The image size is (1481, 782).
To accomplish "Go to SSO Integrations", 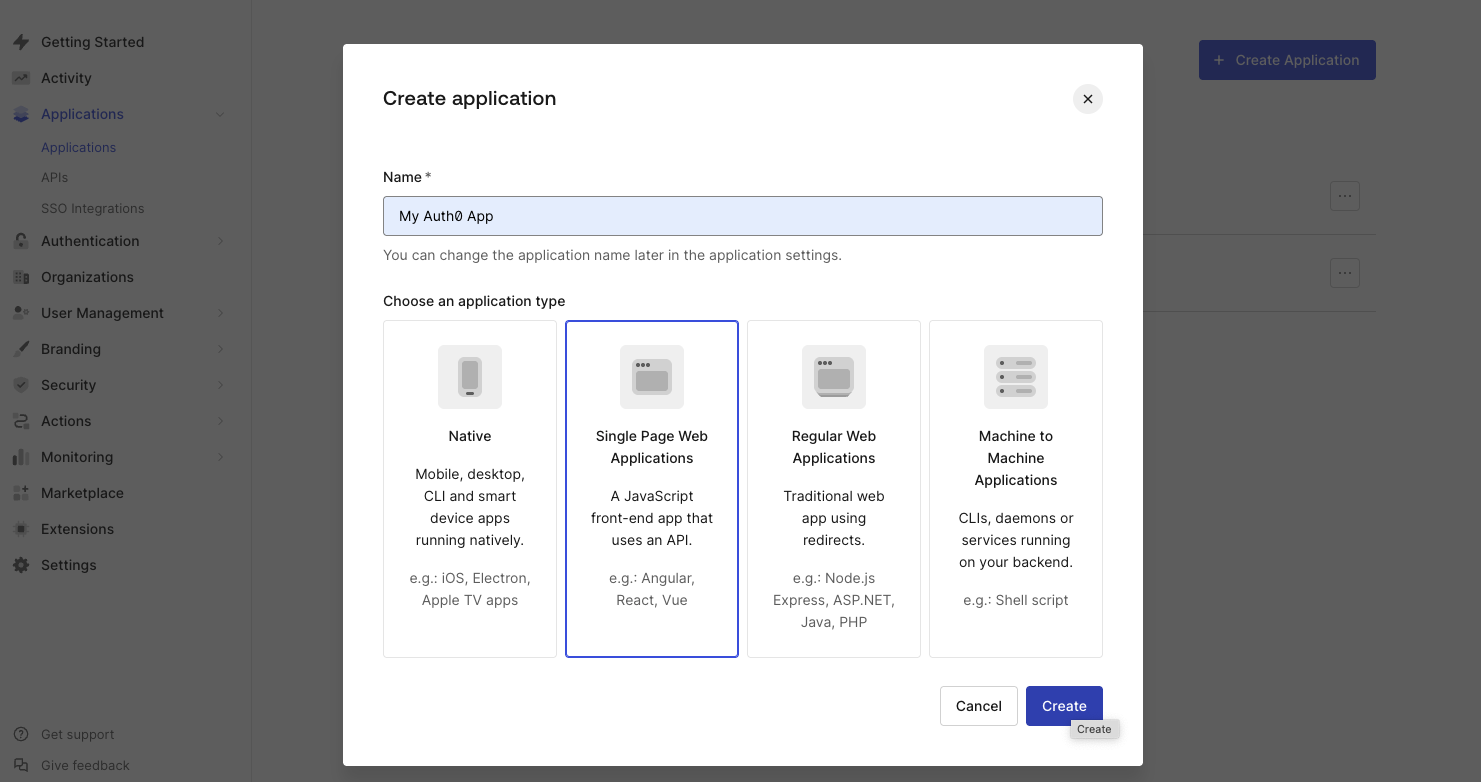I will click(x=90, y=207).
